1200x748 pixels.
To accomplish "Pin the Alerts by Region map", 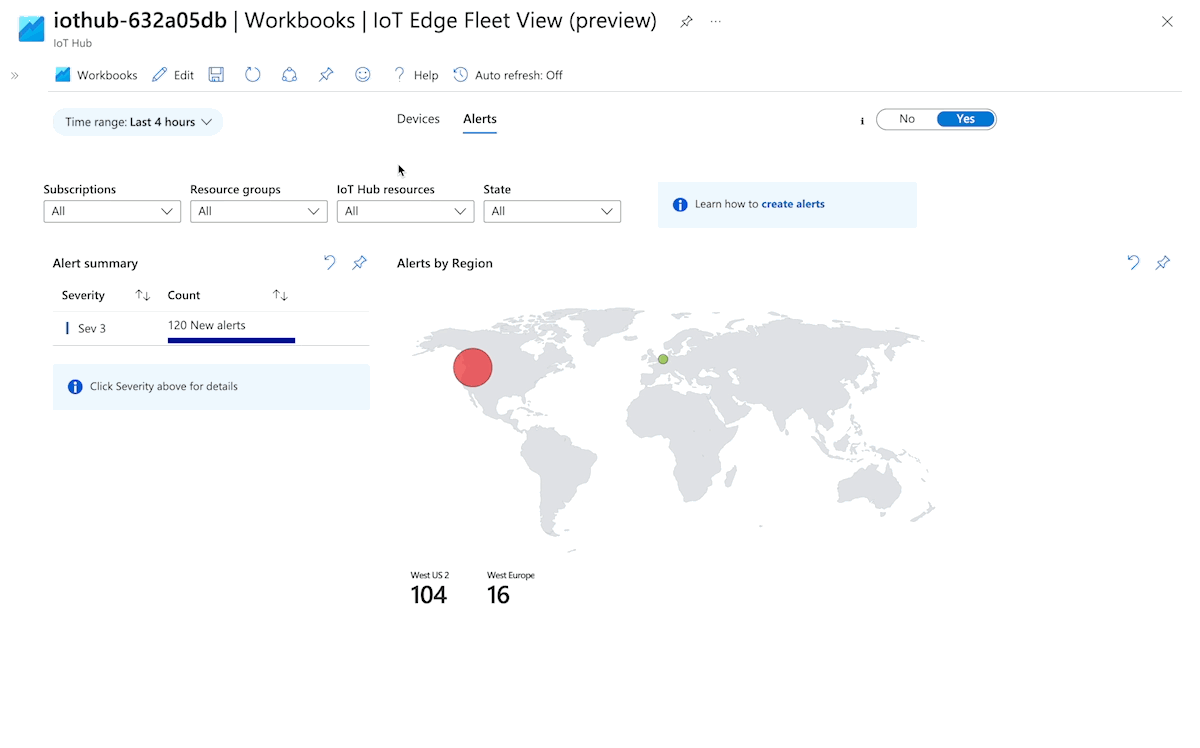I will click(x=1163, y=263).
